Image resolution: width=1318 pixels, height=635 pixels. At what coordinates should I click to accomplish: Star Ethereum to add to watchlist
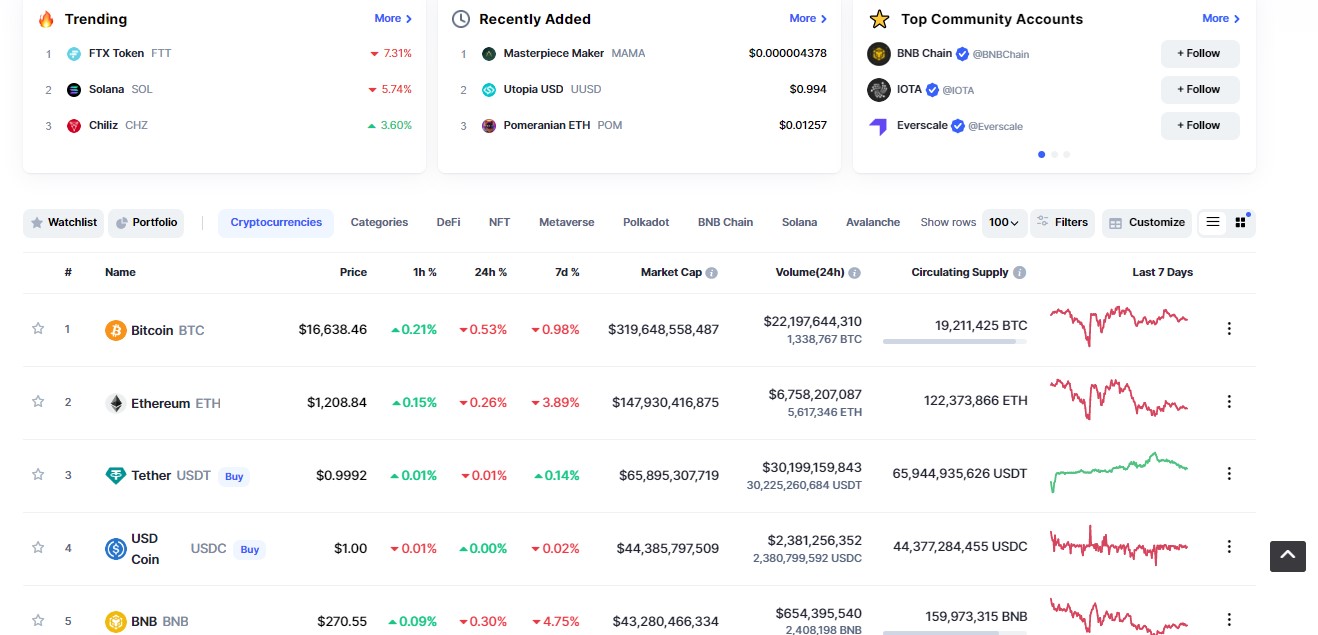click(38, 401)
